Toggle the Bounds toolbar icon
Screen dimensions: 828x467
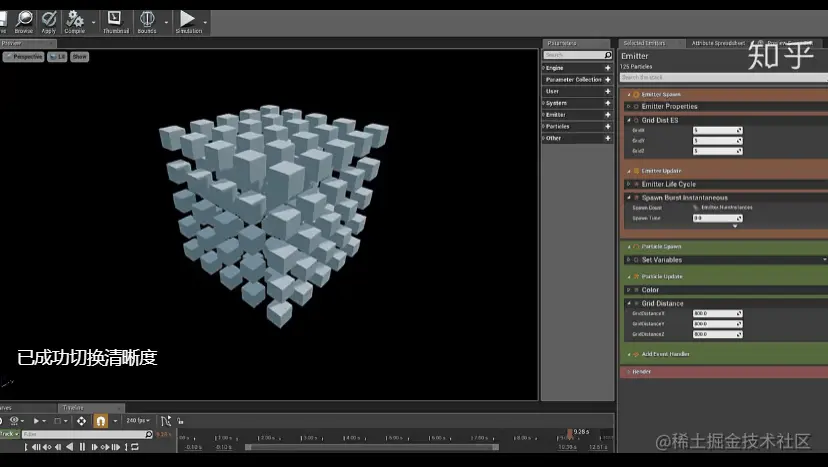click(147, 22)
